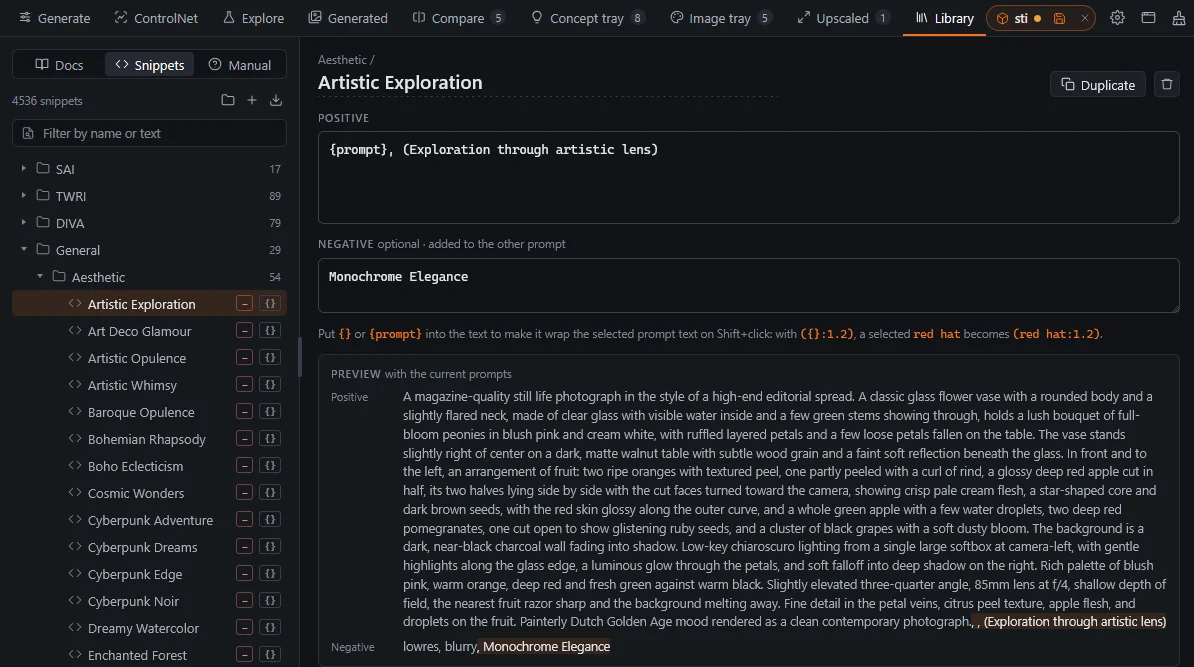Toggle the braces button on Baroque Opulence
1194x667 pixels.
[270, 412]
